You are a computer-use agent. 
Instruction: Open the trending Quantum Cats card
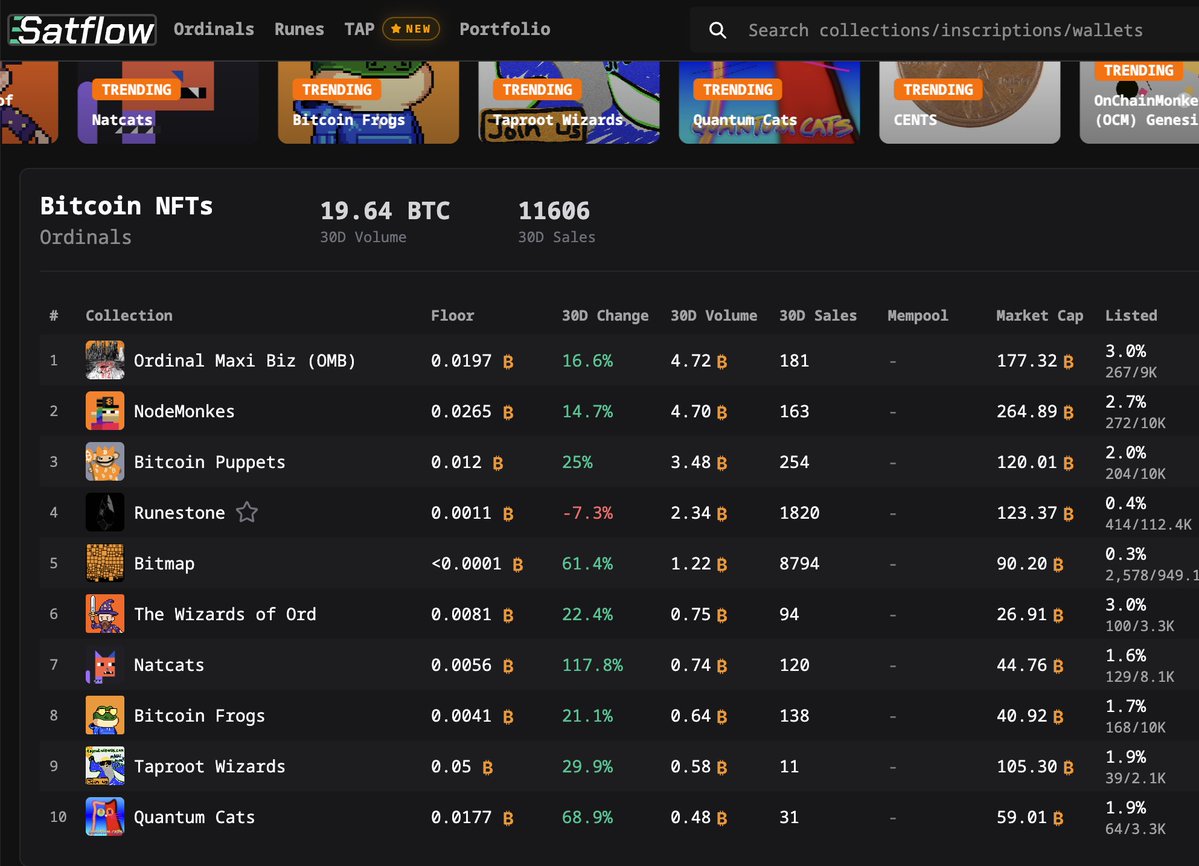(x=769, y=102)
